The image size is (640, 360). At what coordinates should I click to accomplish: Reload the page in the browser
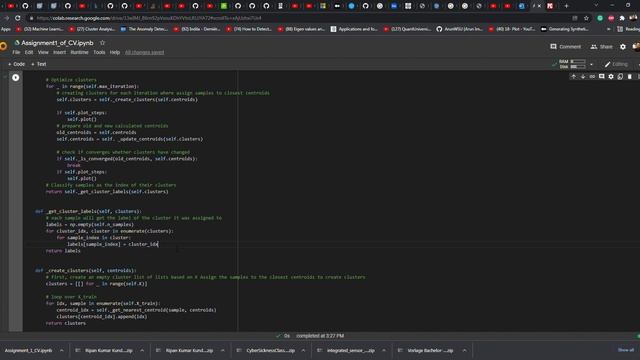[18, 18]
